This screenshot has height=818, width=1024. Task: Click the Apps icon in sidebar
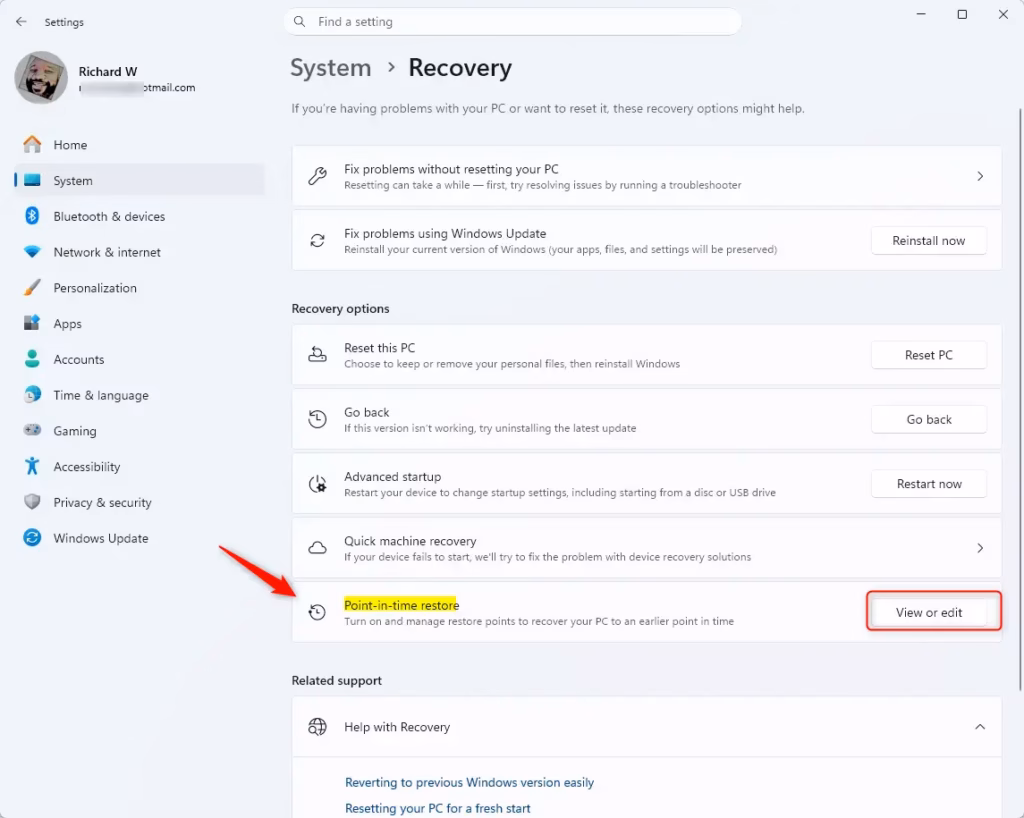(32, 322)
